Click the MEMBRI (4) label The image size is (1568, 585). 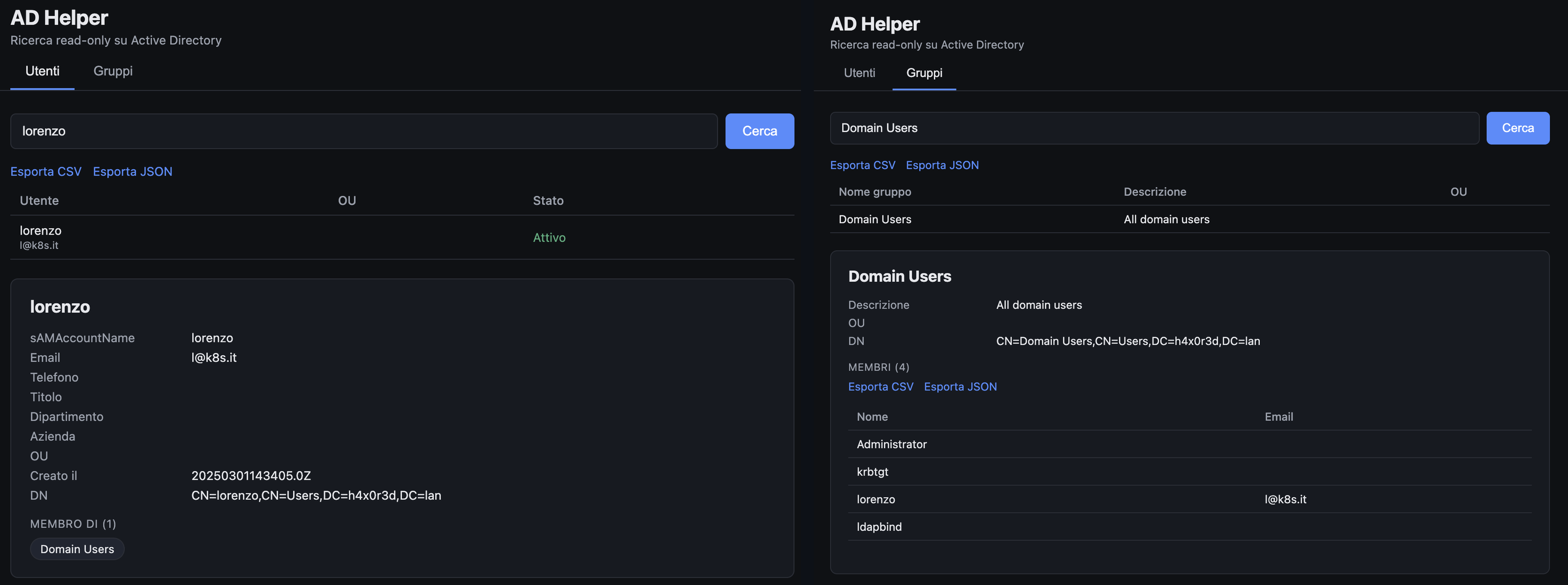point(878,367)
